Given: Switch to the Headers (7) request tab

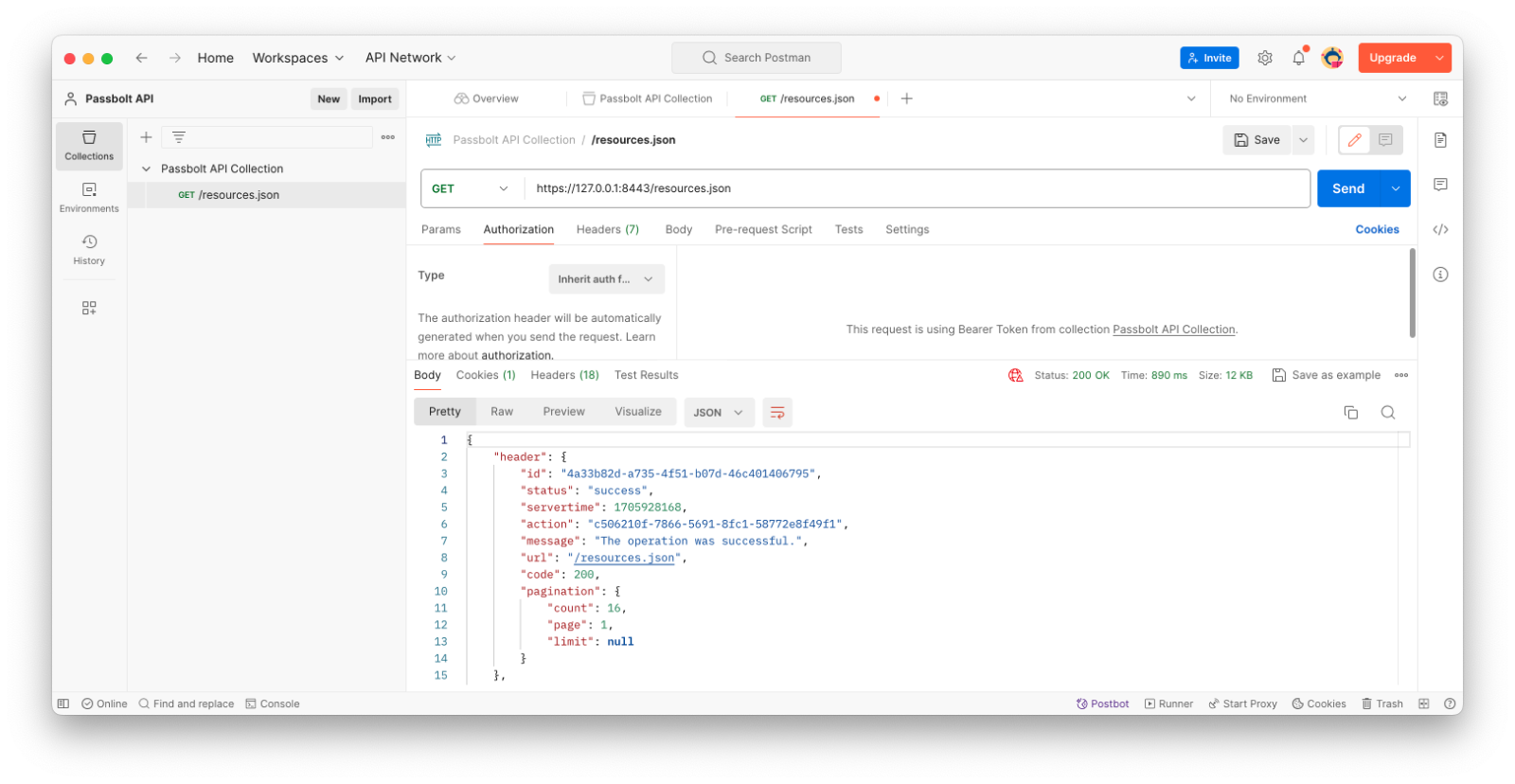Looking at the screenshot, I should point(607,229).
